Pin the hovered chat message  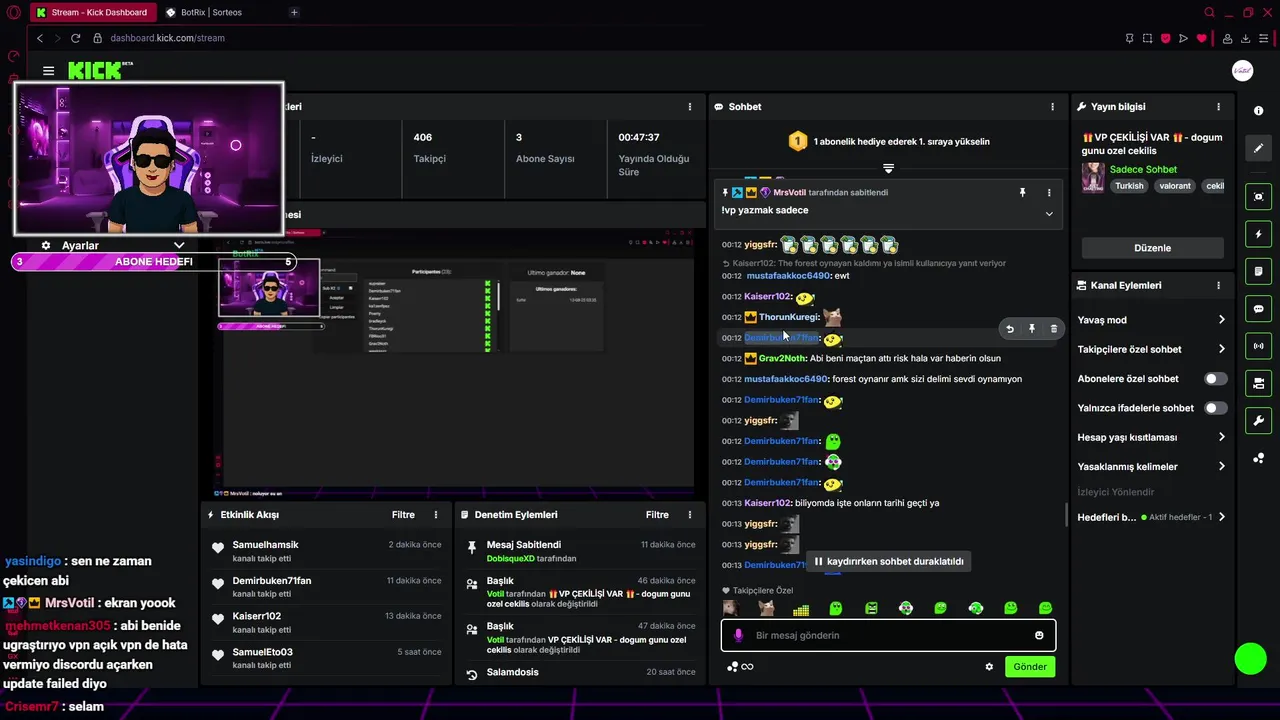pyautogui.click(x=1032, y=328)
